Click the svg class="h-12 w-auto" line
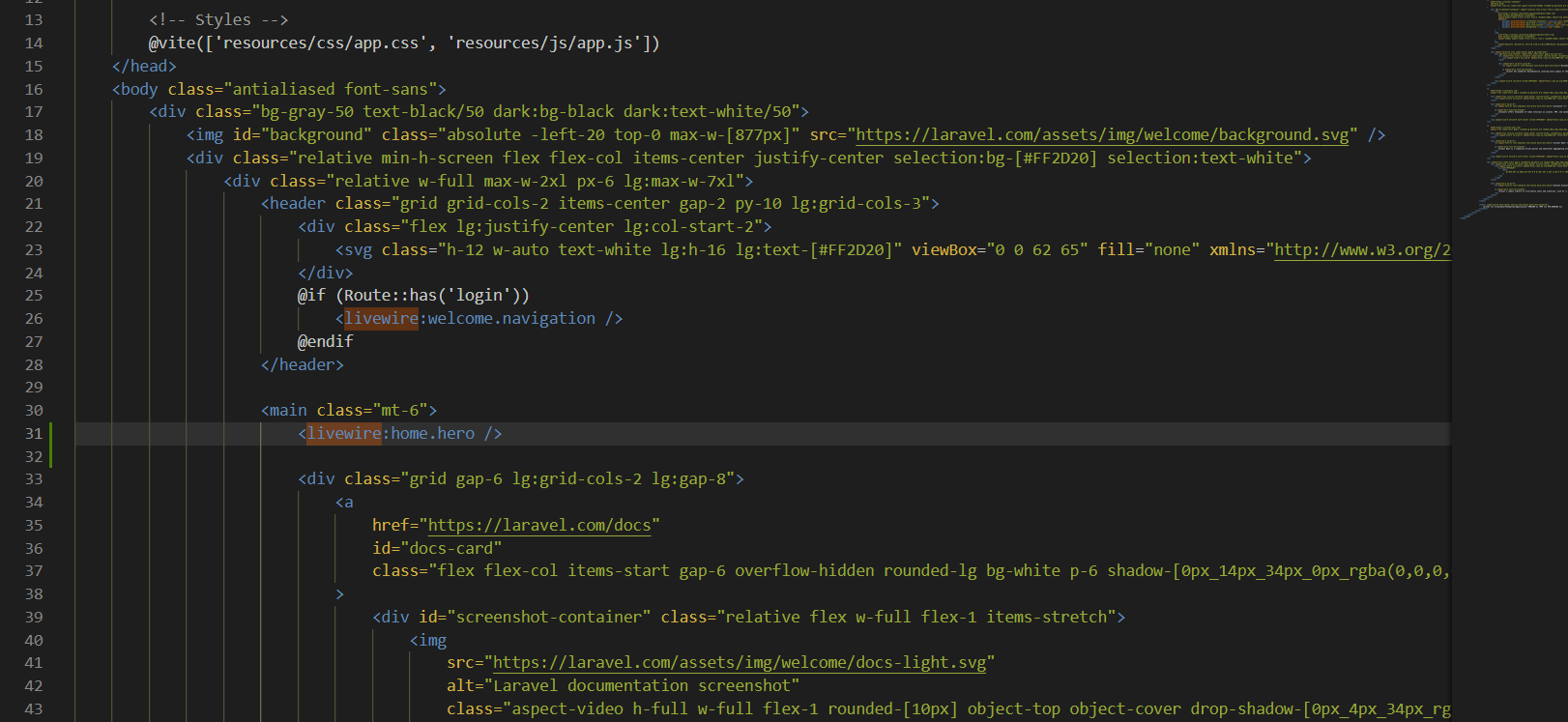The width and height of the screenshot is (1568, 722). [x=893, y=250]
